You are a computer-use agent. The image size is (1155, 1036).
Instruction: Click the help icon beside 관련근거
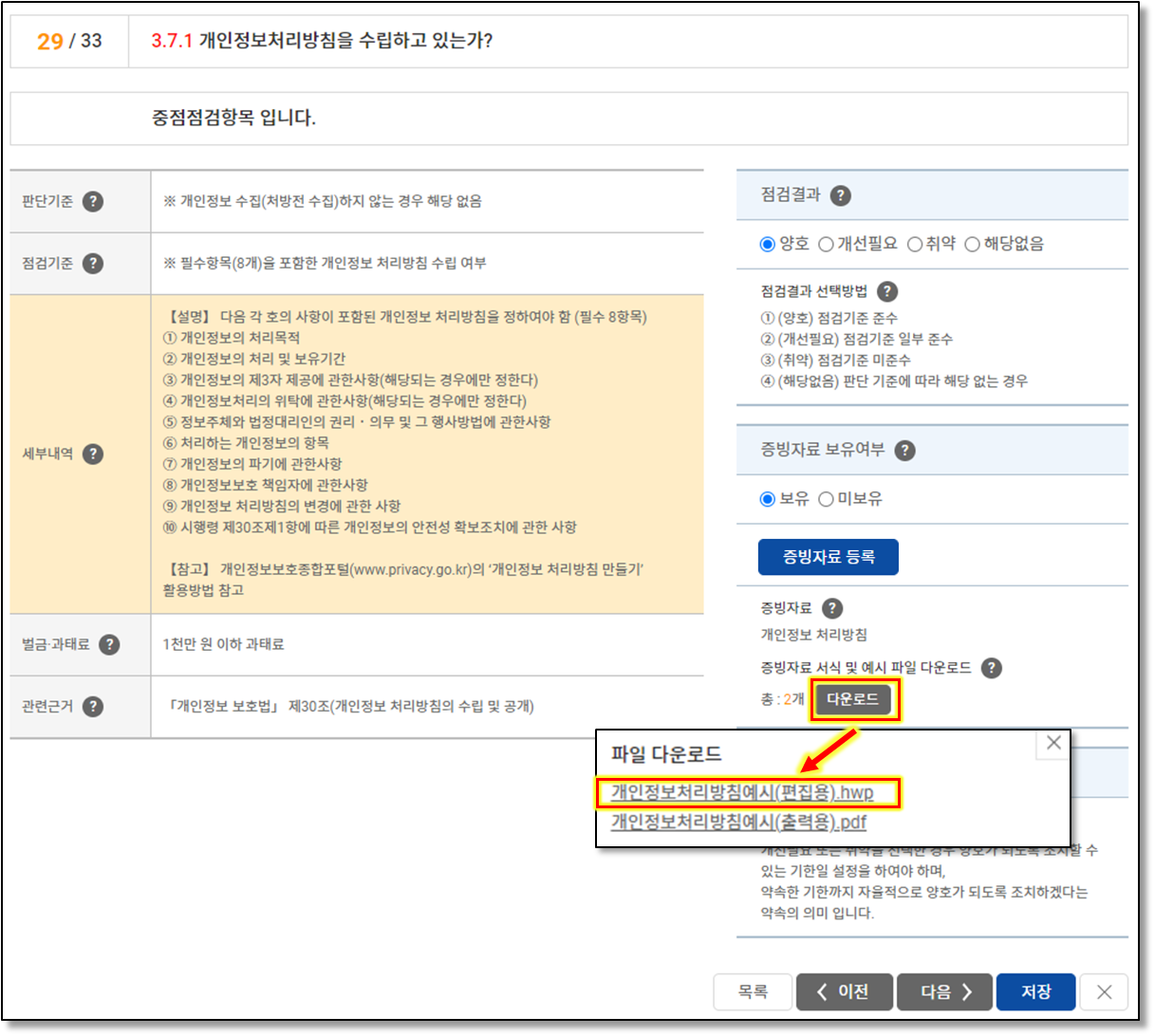pyautogui.click(x=93, y=706)
